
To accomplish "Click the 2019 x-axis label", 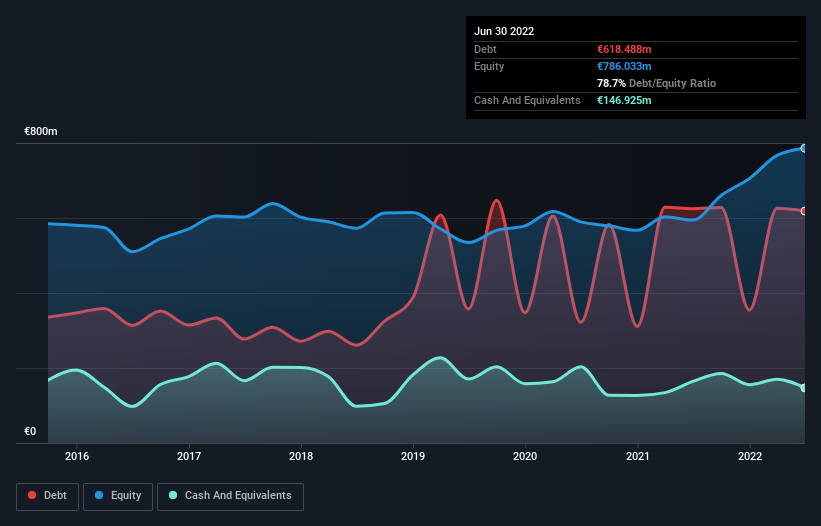I will (x=413, y=456).
